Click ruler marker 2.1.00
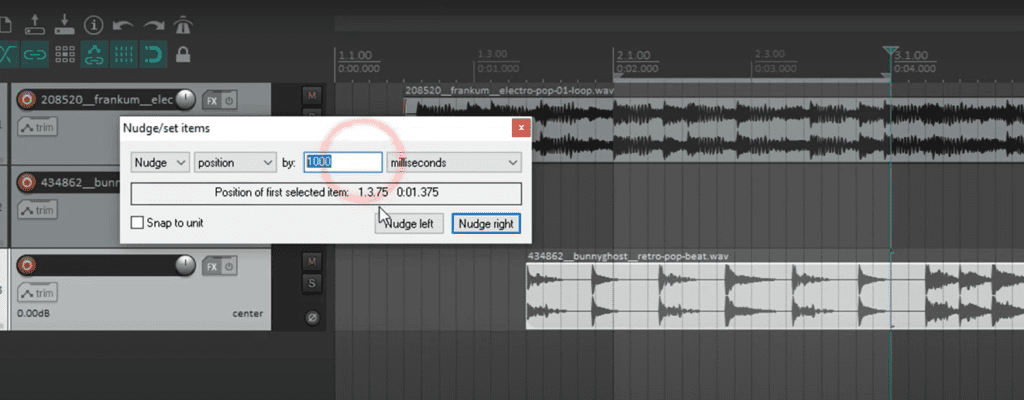This screenshot has height=400, width=1024. tap(633, 56)
